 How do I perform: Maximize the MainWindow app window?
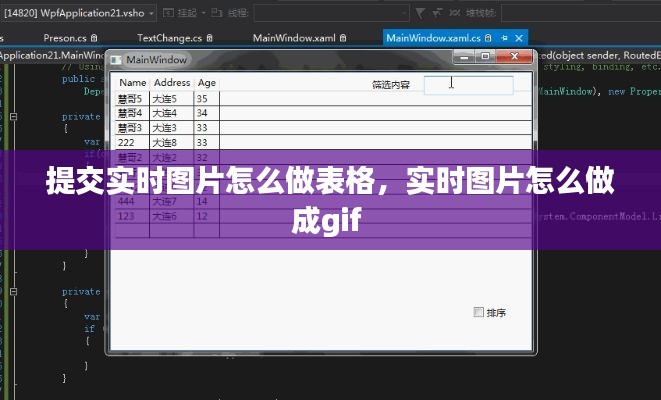point(482,58)
